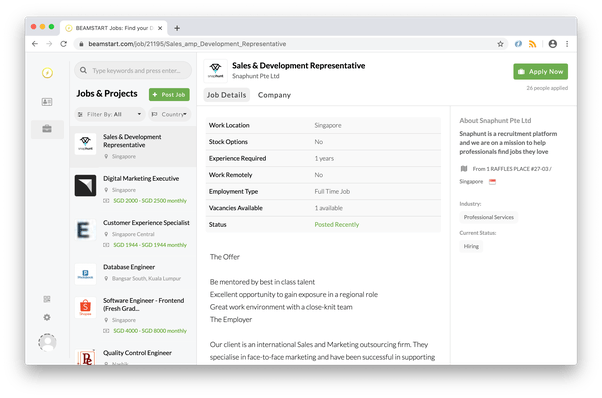Click the keyword search input field
The width and height of the screenshot is (602, 398).
tap(133, 70)
